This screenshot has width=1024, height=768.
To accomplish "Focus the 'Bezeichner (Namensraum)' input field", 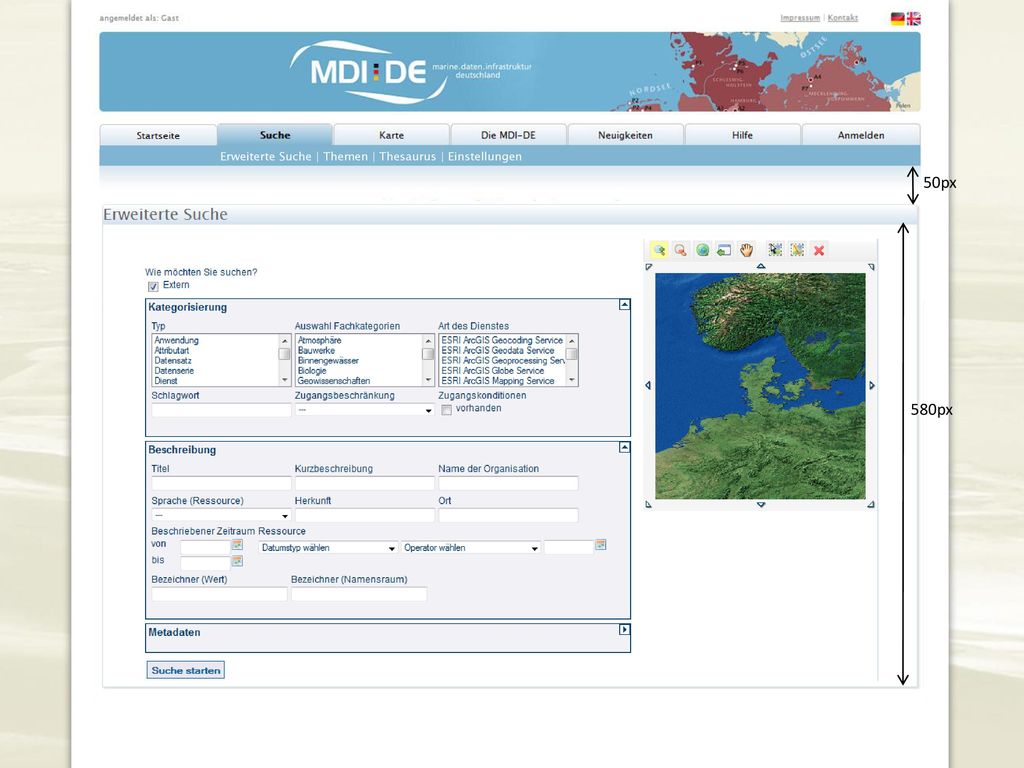I will [359, 594].
